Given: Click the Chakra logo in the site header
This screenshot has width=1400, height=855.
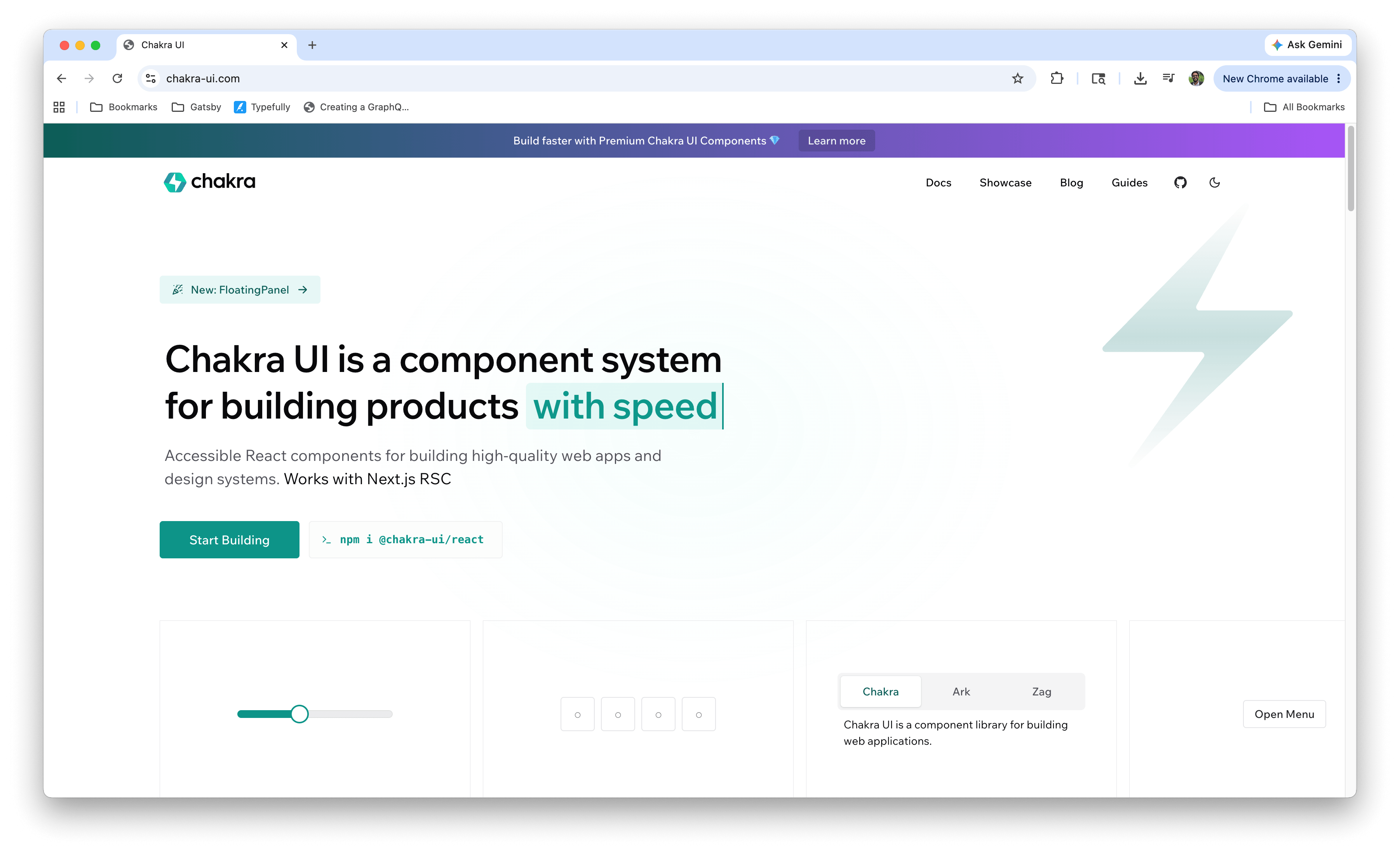Looking at the screenshot, I should coord(210,182).
